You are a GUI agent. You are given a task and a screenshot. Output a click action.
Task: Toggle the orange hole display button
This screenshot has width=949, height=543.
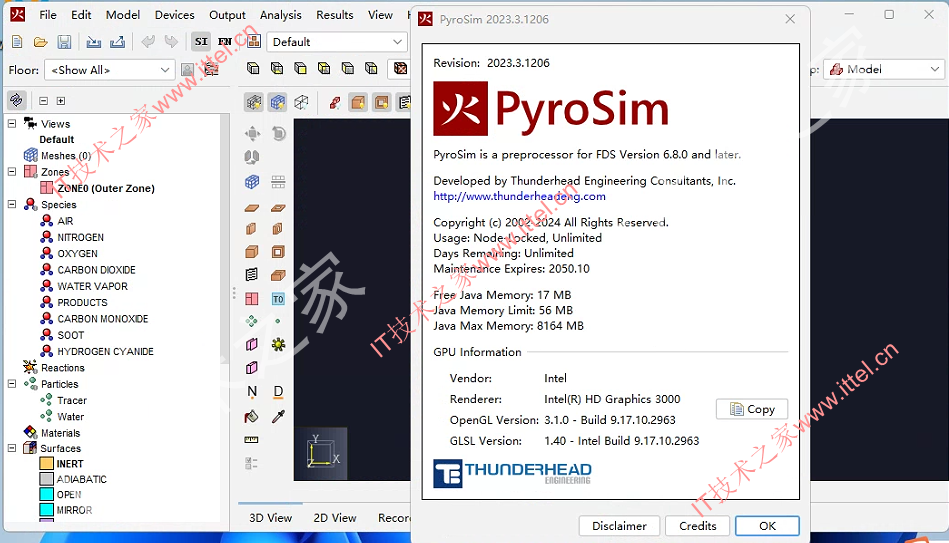pos(382,102)
